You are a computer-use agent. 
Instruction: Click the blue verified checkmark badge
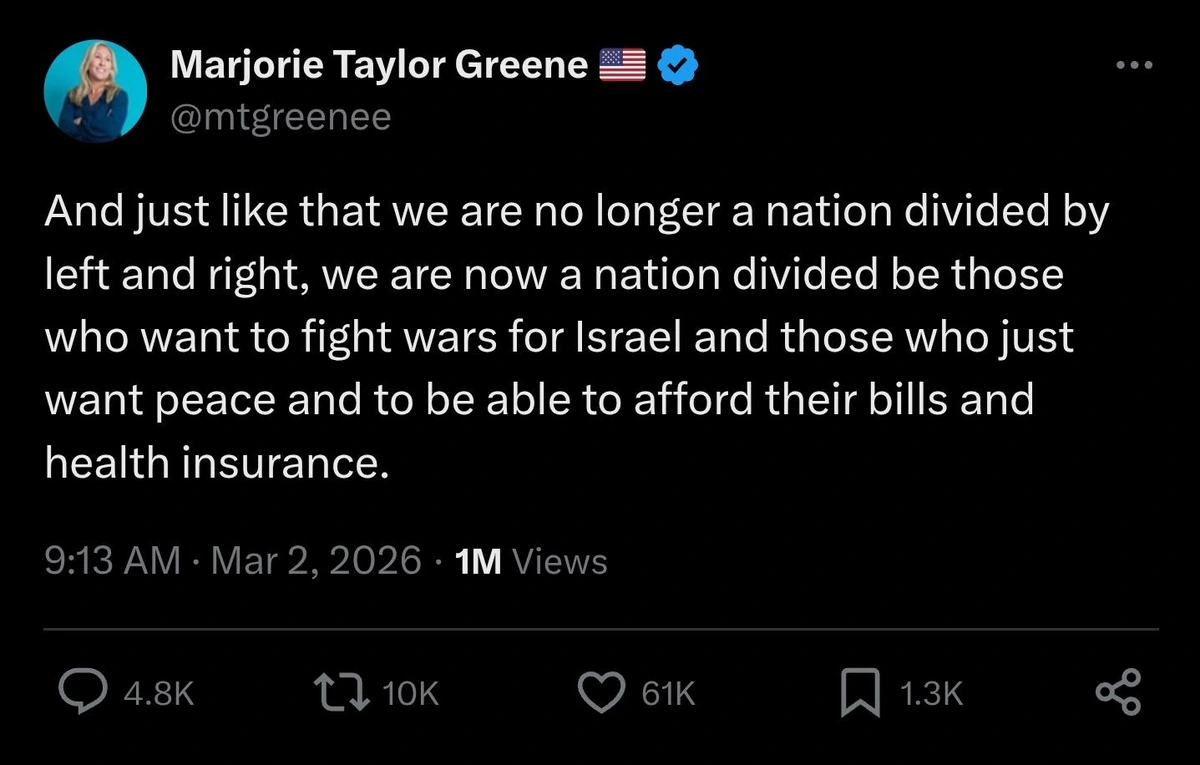[677, 63]
